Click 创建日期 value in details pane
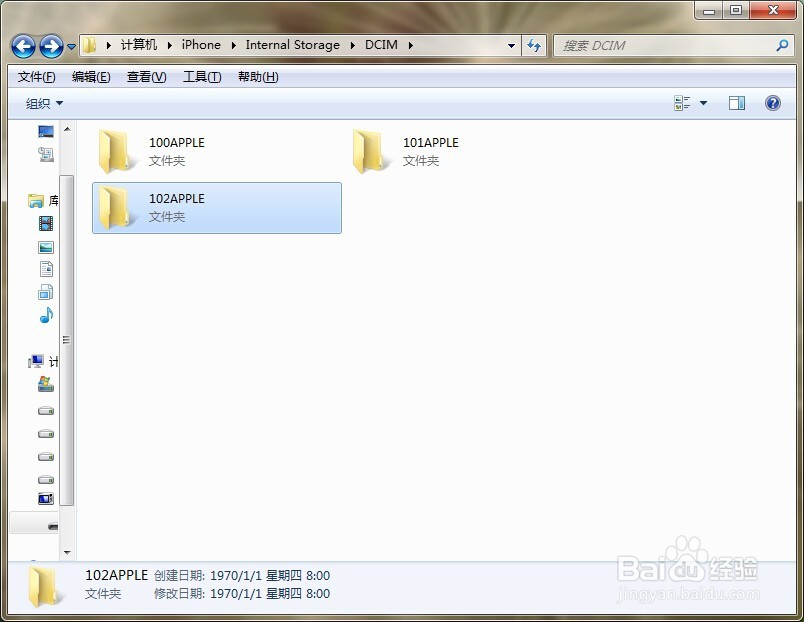 click(270, 575)
